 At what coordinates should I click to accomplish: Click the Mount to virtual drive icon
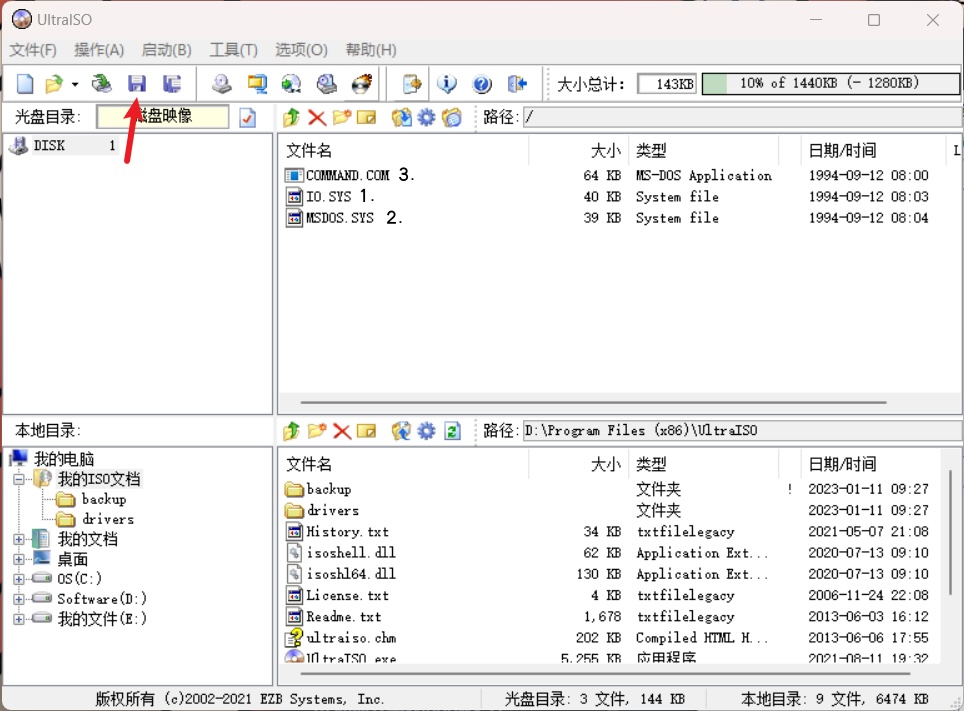[x=326, y=84]
